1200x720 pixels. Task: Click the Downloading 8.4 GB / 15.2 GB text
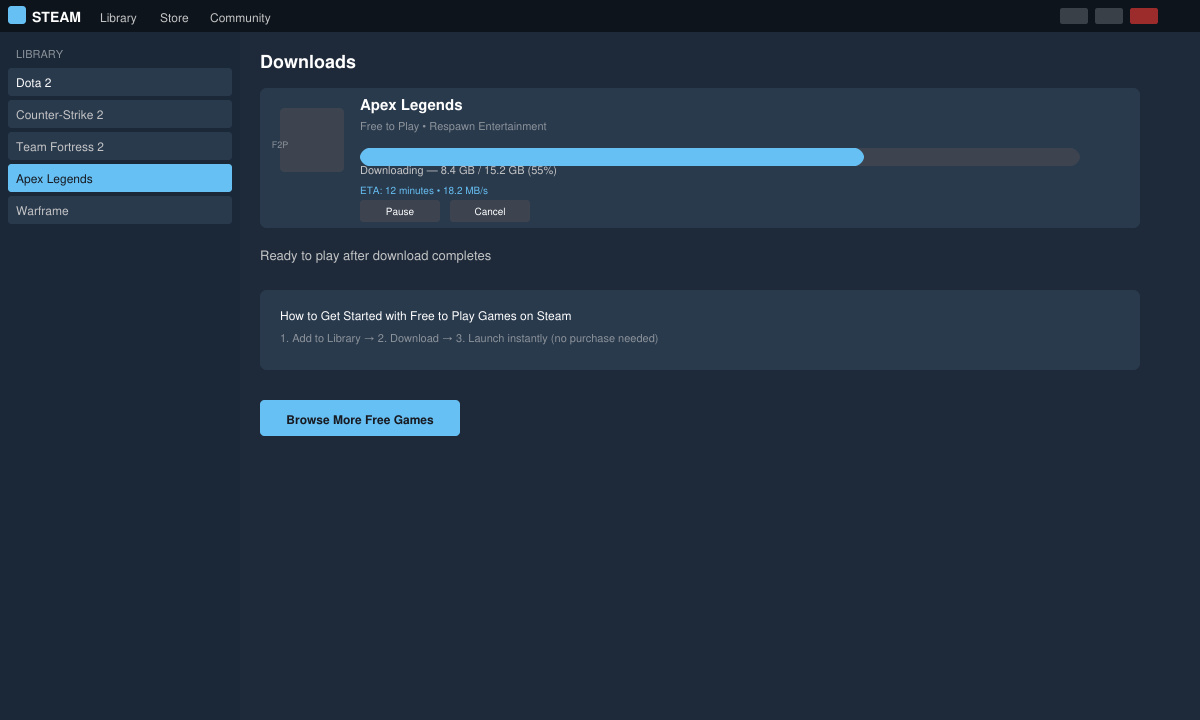pyautogui.click(x=458, y=170)
